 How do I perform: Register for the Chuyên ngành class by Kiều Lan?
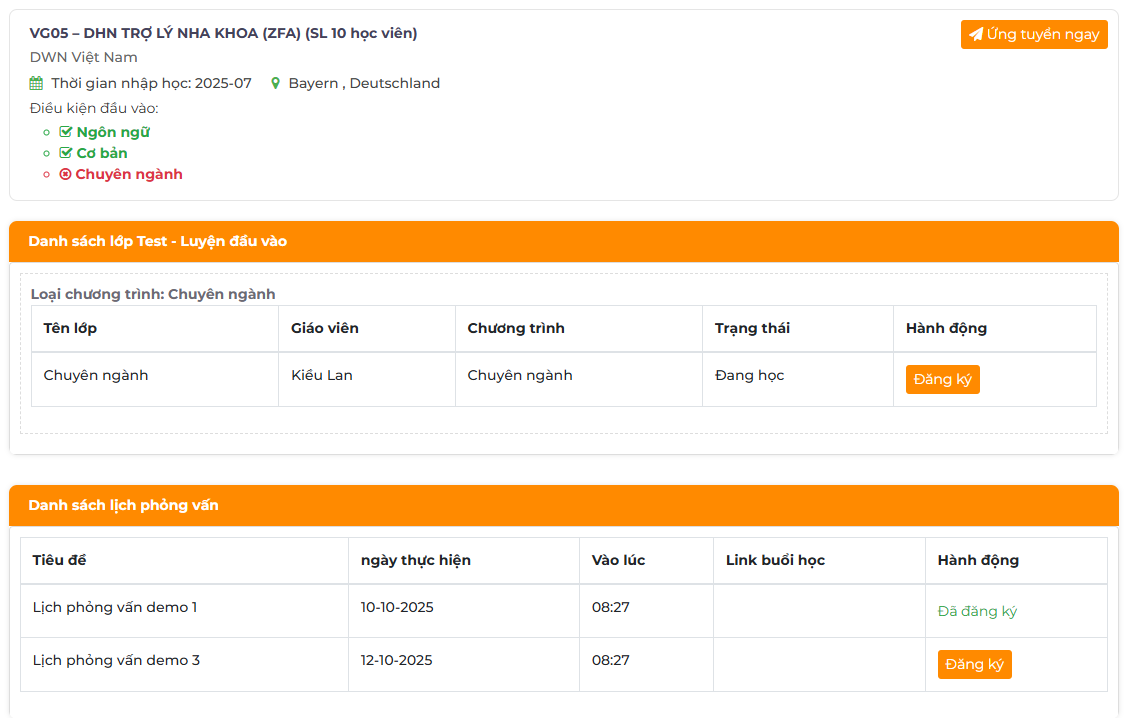[942, 380]
